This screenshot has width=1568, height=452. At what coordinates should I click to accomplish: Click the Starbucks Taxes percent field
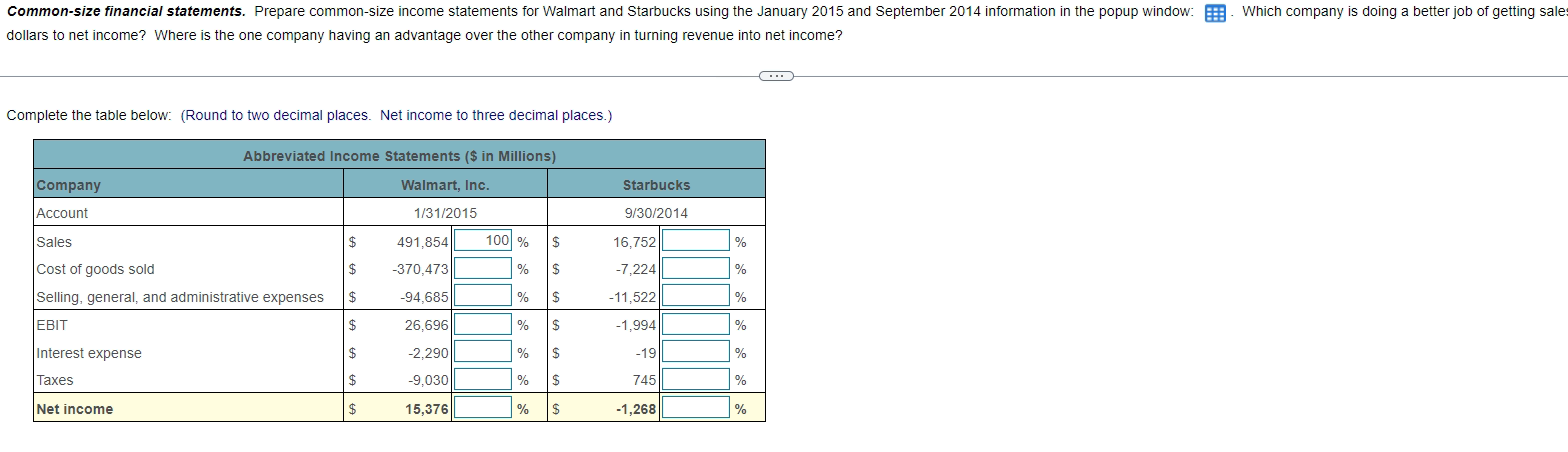pos(695,380)
